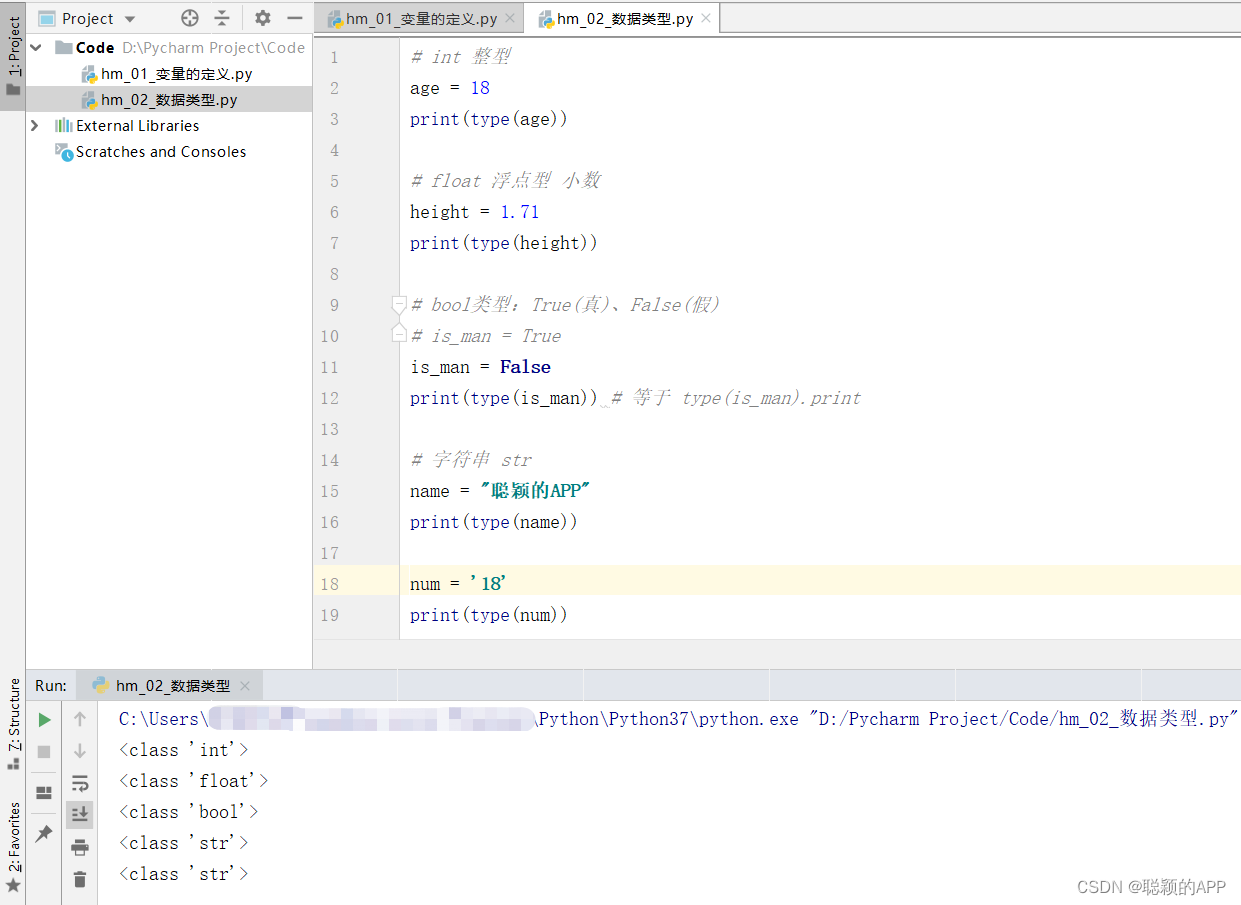Click console output <class 'int'>
Screen dimensions: 1241x905
click(184, 749)
